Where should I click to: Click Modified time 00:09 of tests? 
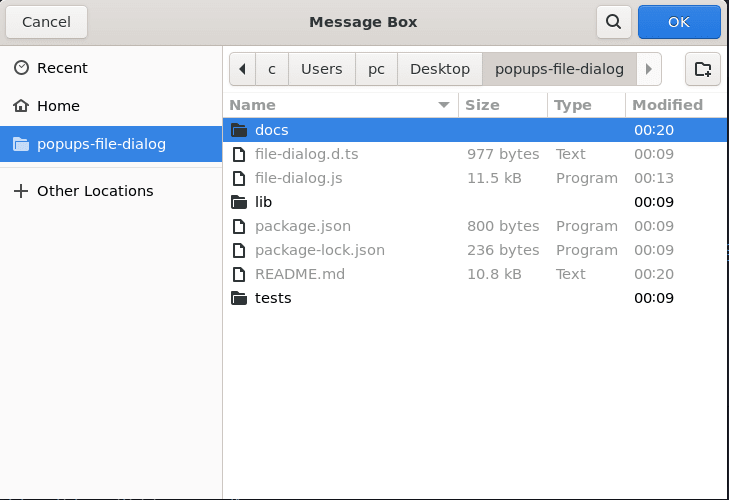click(654, 298)
